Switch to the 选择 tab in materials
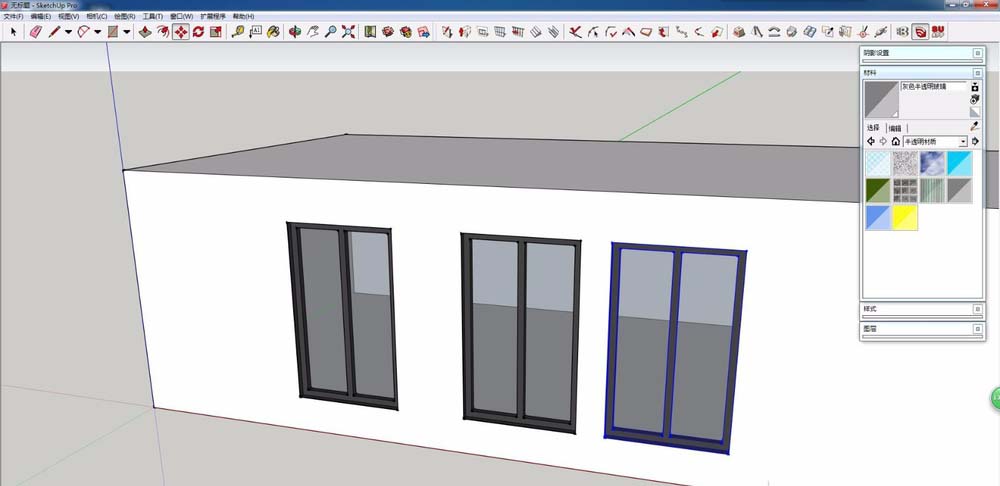This screenshot has width=1000, height=486. coord(873,128)
